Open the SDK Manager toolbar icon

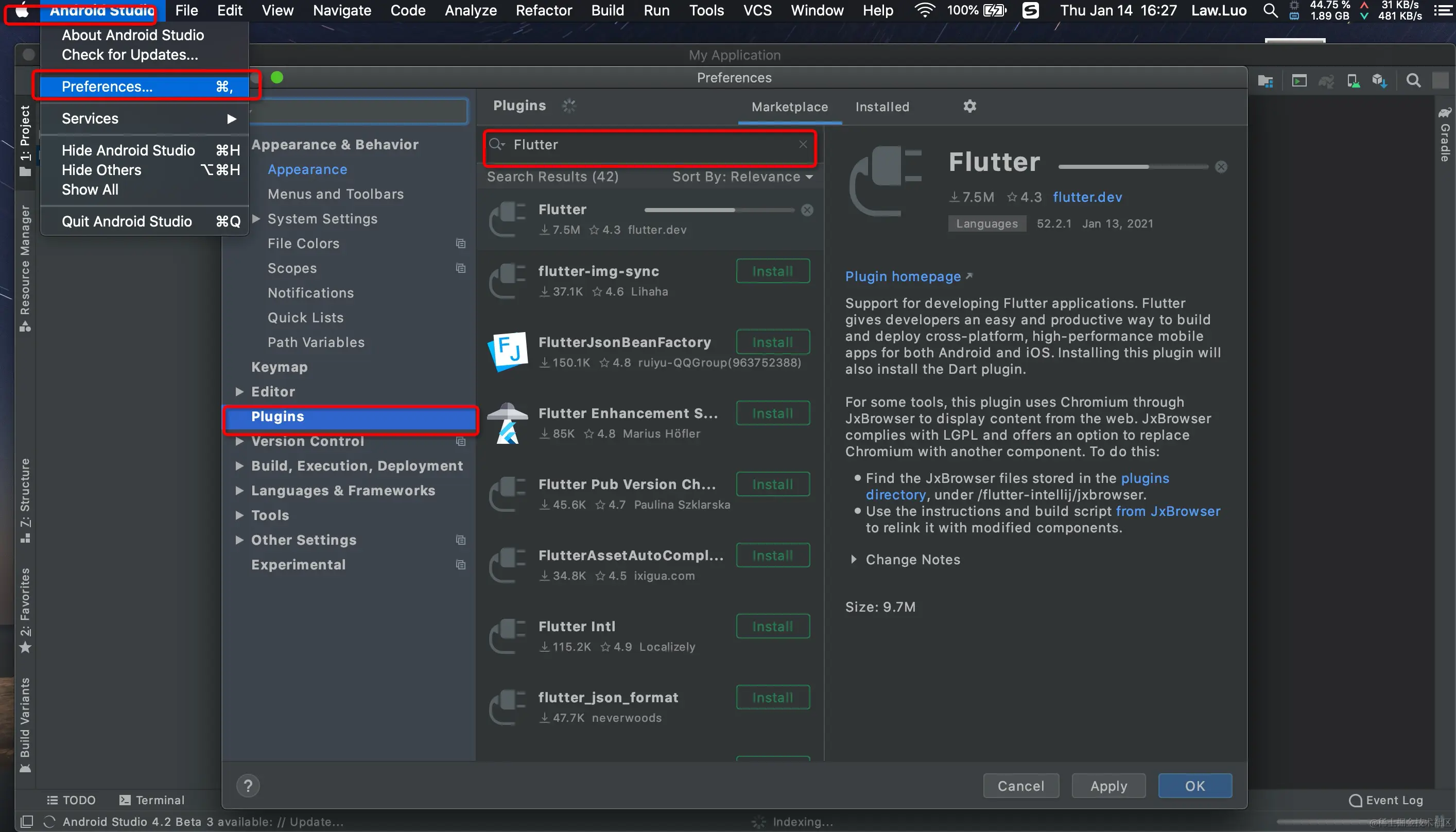pos(1379,81)
